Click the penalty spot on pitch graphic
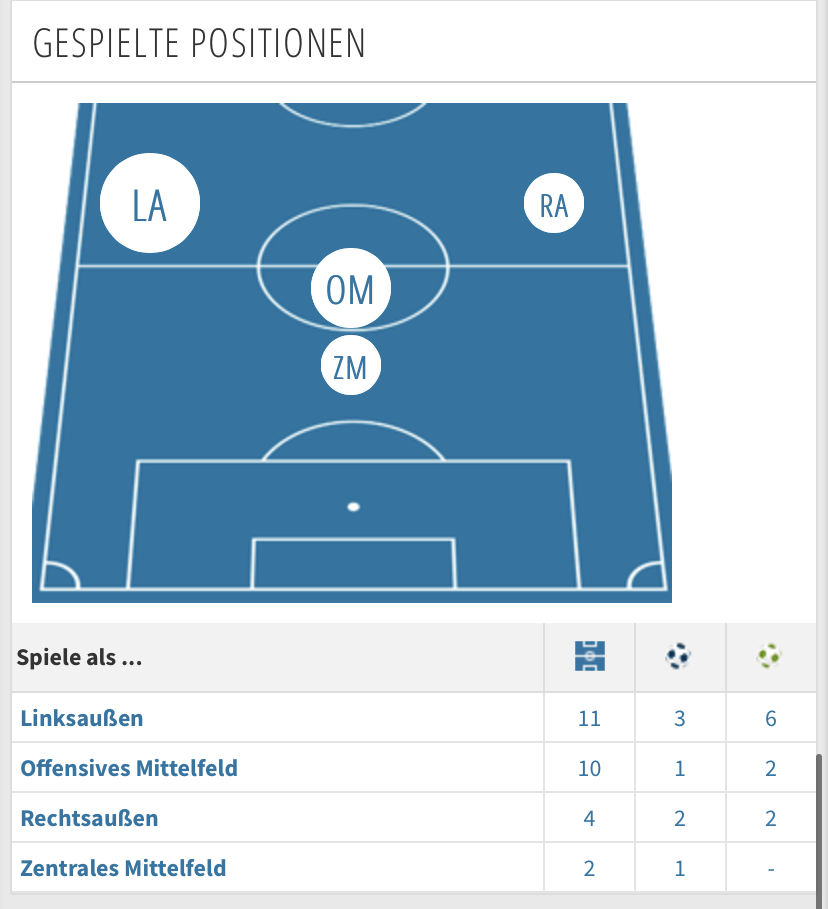Image resolution: width=828 pixels, height=909 pixels. (354, 507)
